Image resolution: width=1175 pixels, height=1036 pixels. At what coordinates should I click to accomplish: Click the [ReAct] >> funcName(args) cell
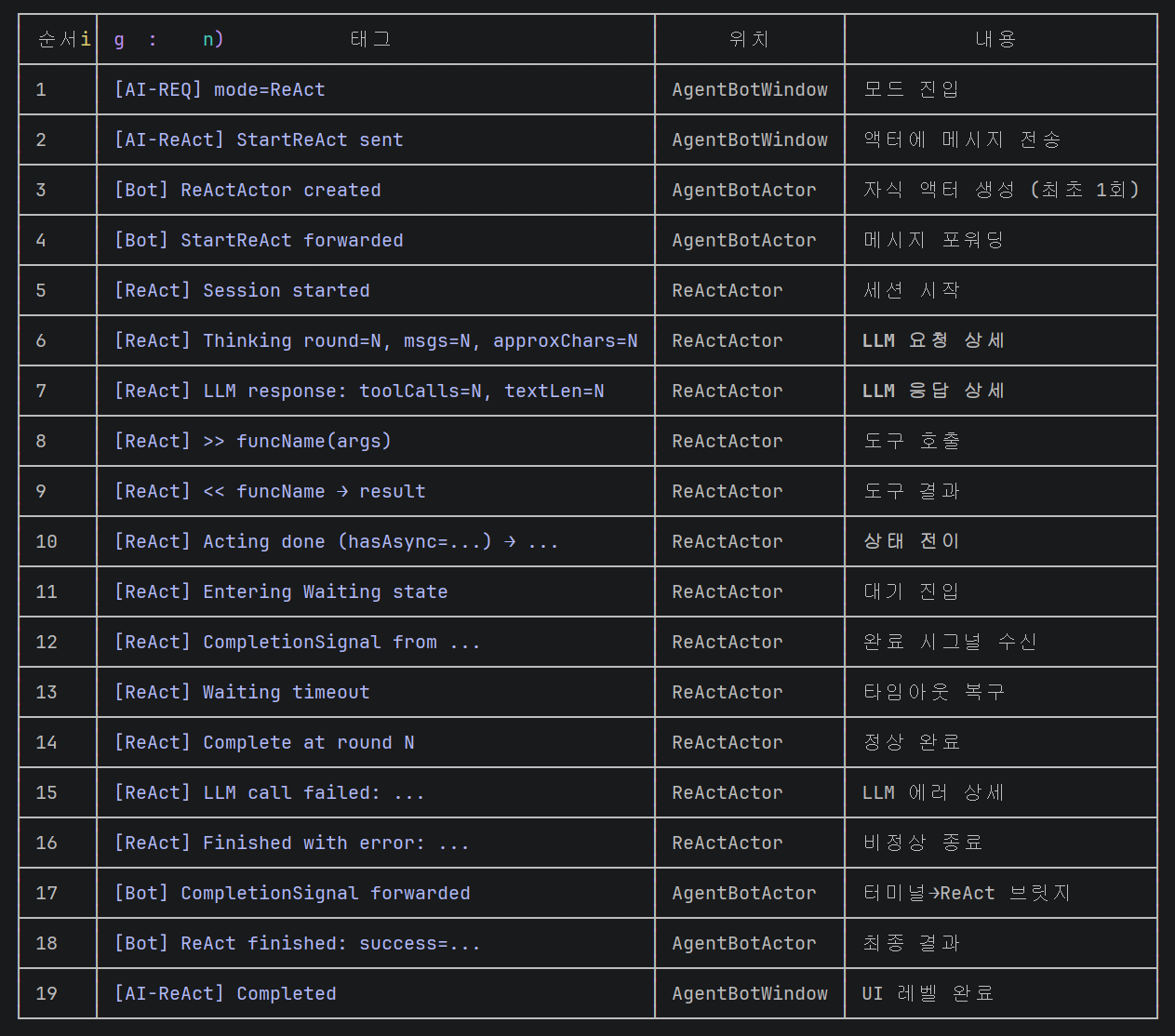tap(253, 442)
